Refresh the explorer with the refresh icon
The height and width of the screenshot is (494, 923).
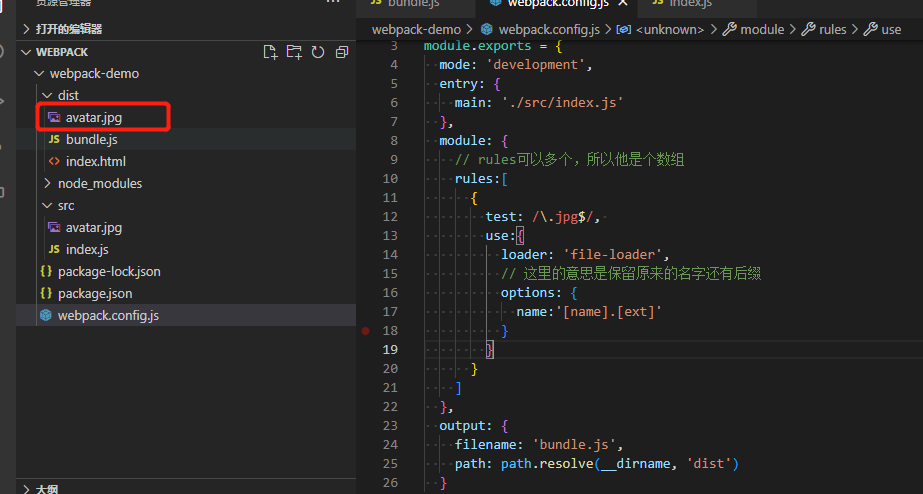pyautogui.click(x=318, y=52)
